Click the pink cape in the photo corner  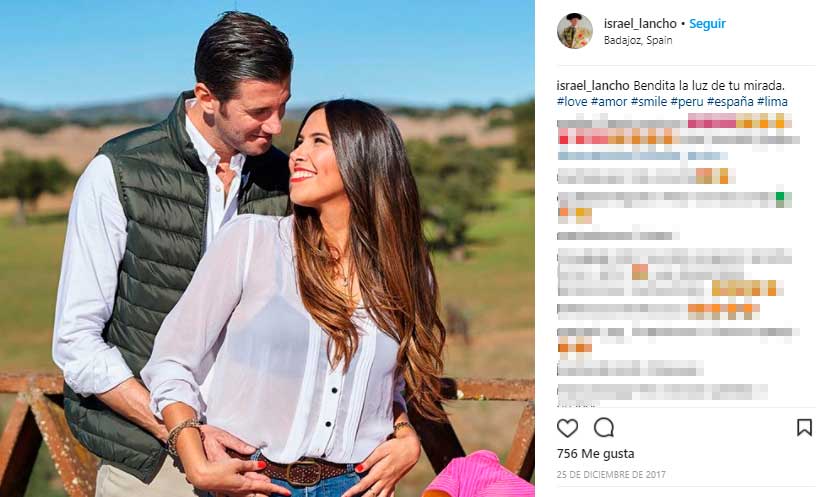tap(479, 475)
